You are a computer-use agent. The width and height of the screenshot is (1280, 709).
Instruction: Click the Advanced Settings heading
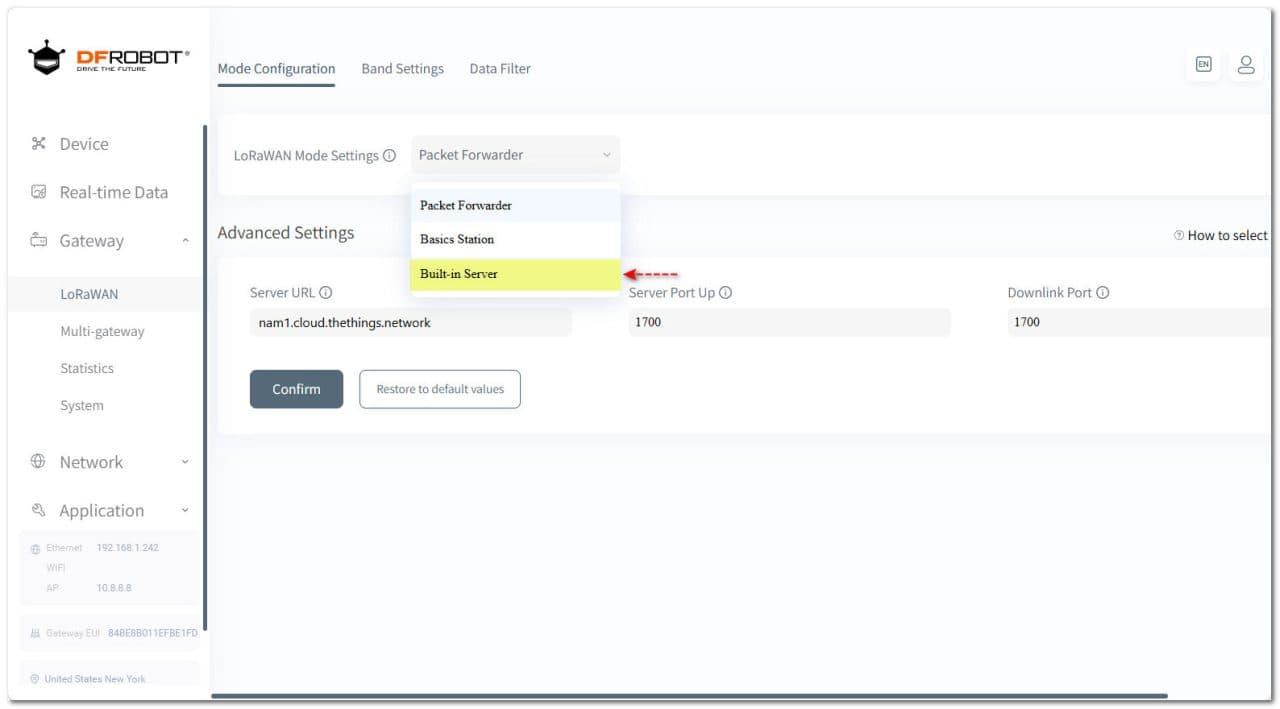(x=286, y=233)
